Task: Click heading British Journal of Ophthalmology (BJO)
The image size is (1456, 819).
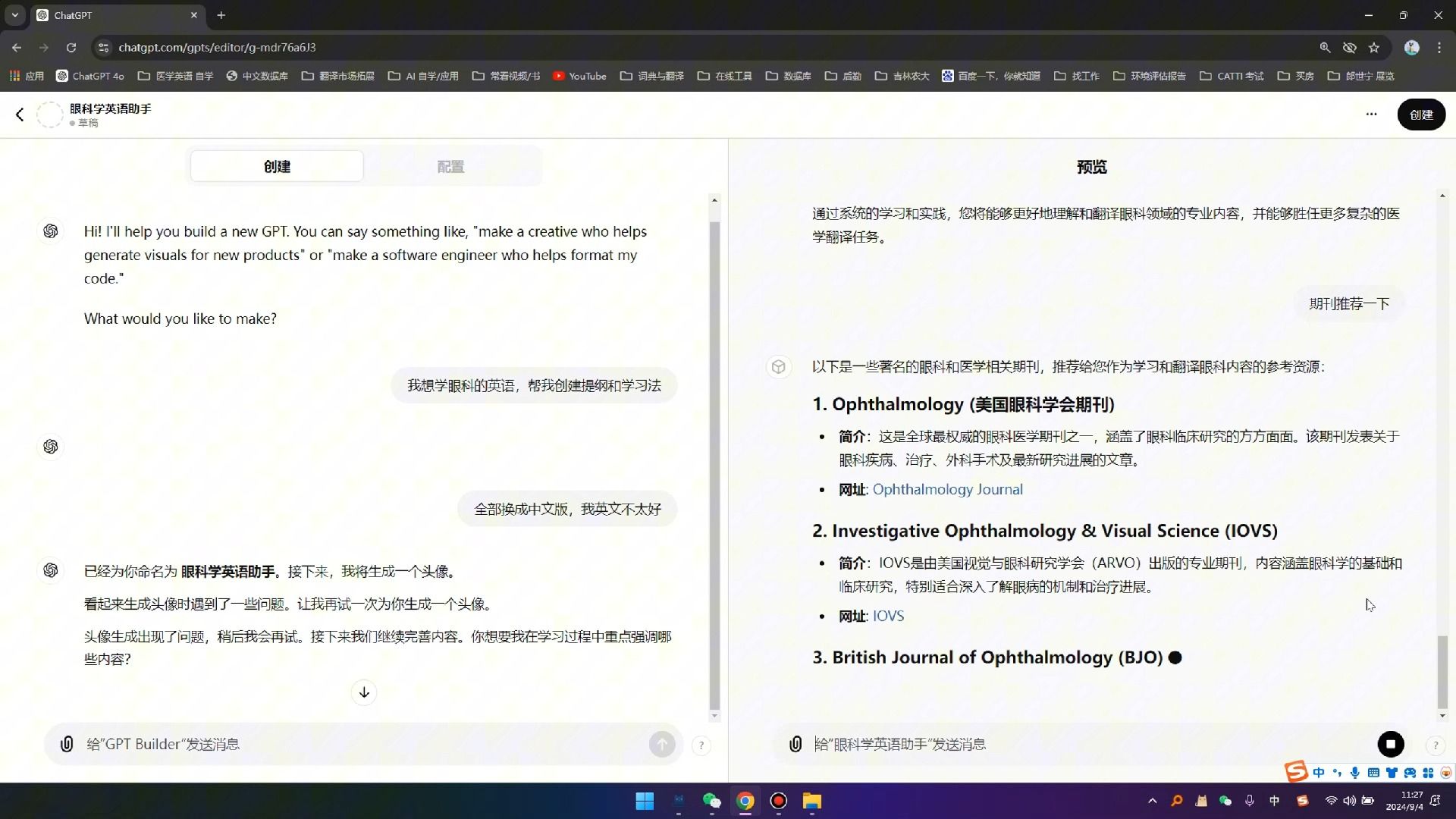Action: 988,657
